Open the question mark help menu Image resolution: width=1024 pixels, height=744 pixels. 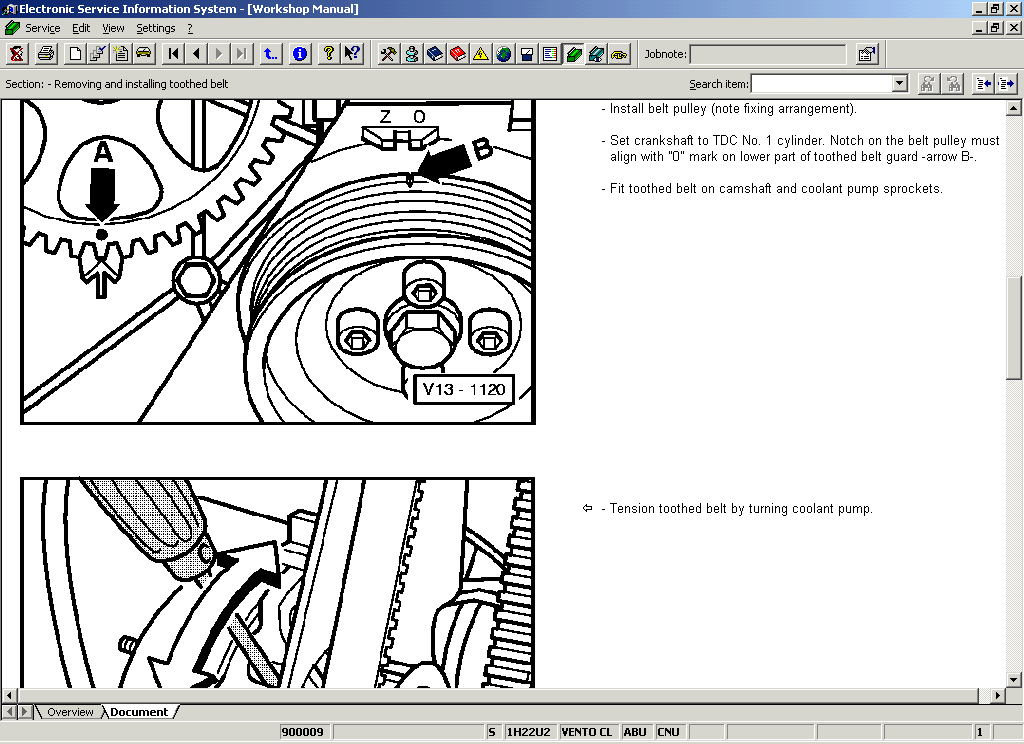pyautogui.click(x=190, y=28)
